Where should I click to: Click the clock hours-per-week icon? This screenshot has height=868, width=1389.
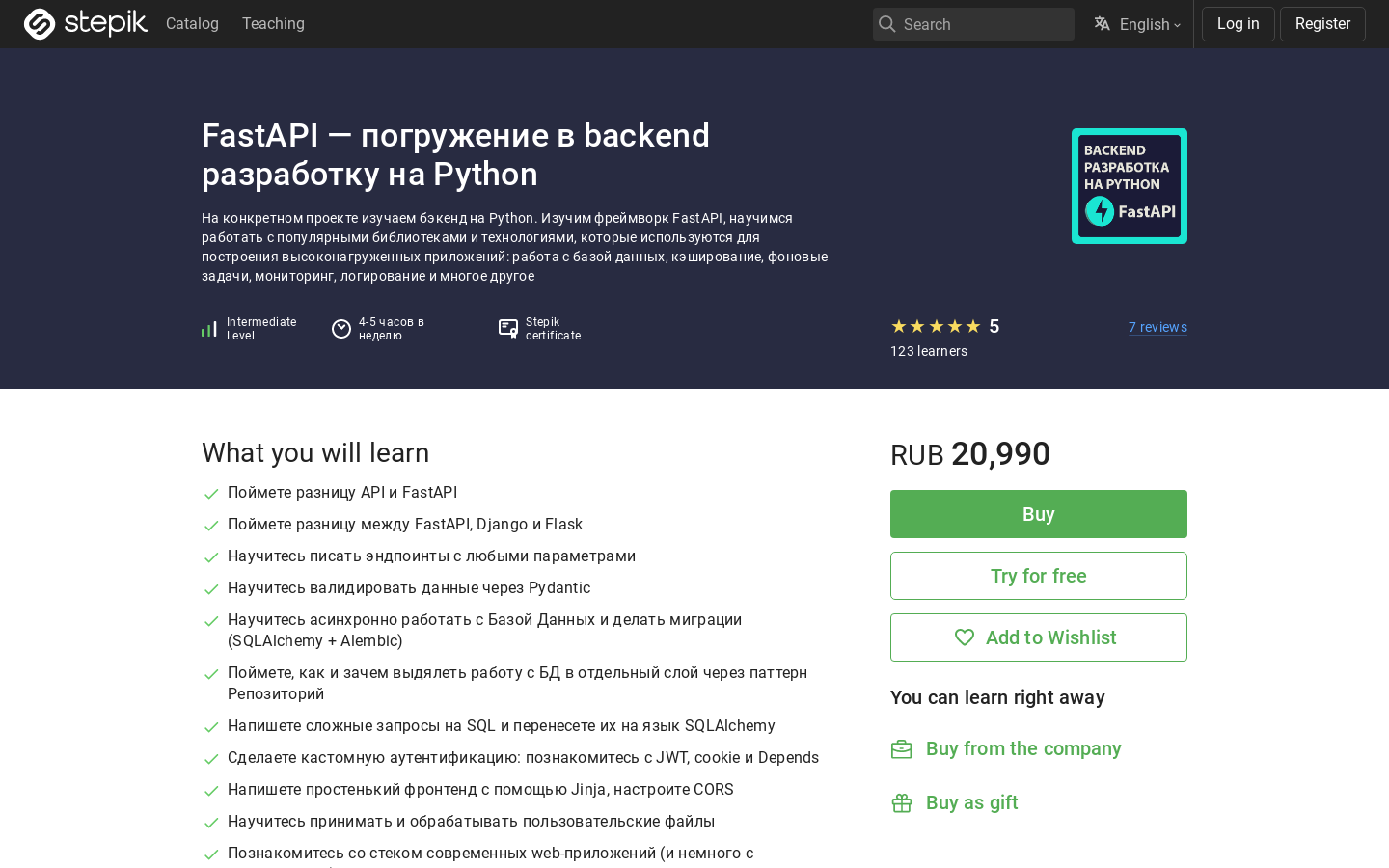pyautogui.click(x=341, y=329)
